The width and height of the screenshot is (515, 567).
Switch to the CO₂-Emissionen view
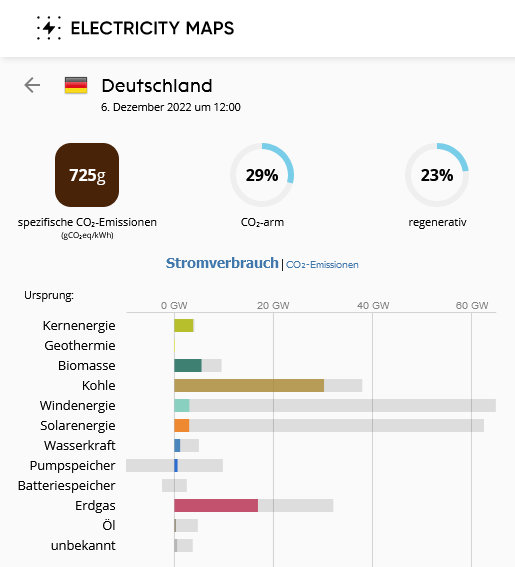pyautogui.click(x=322, y=265)
